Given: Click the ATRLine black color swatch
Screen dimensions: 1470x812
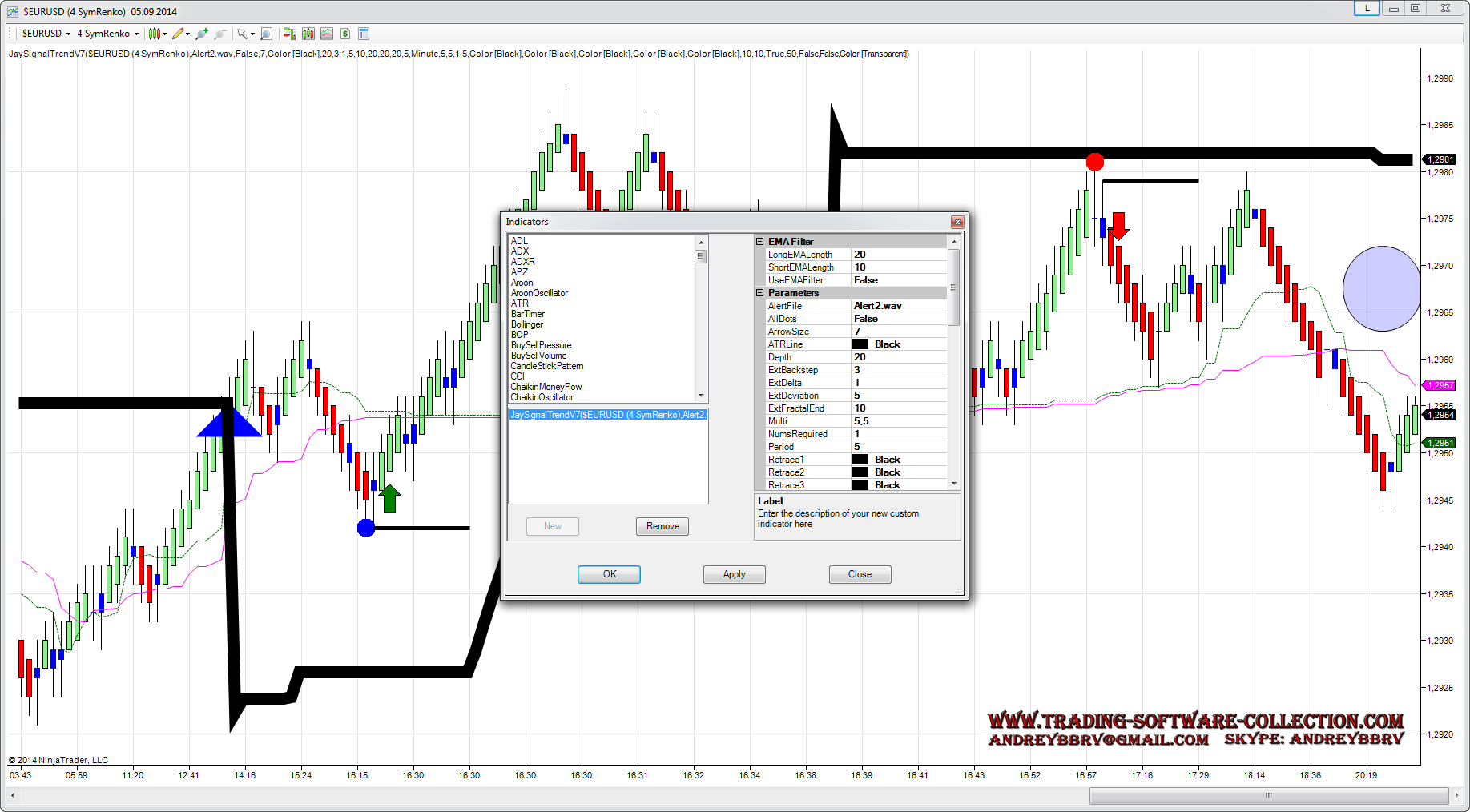Looking at the screenshot, I should click(860, 344).
